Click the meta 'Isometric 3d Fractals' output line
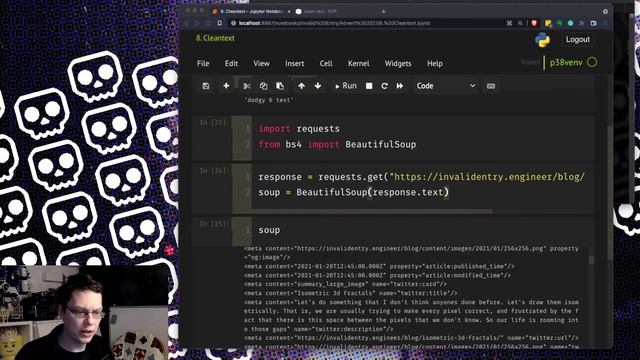The height and width of the screenshot is (360, 640). 351,293
